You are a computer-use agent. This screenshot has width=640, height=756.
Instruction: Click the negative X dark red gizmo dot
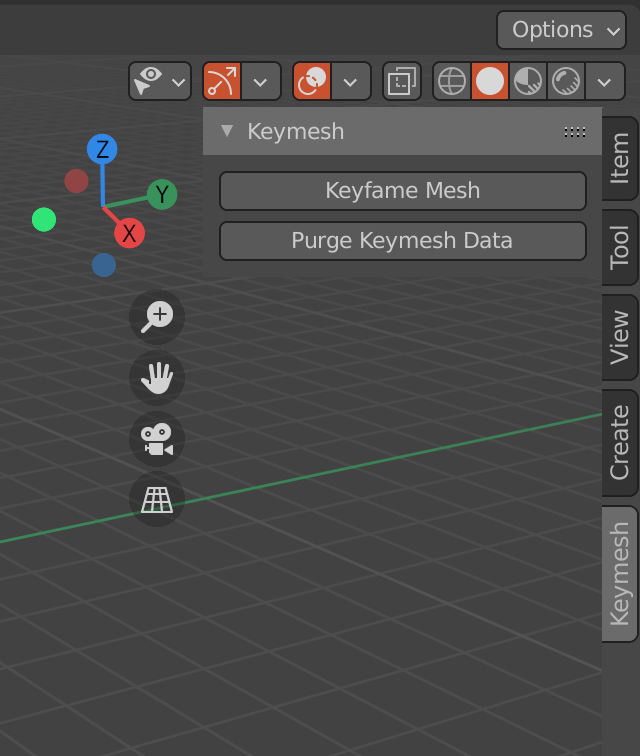[76, 181]
